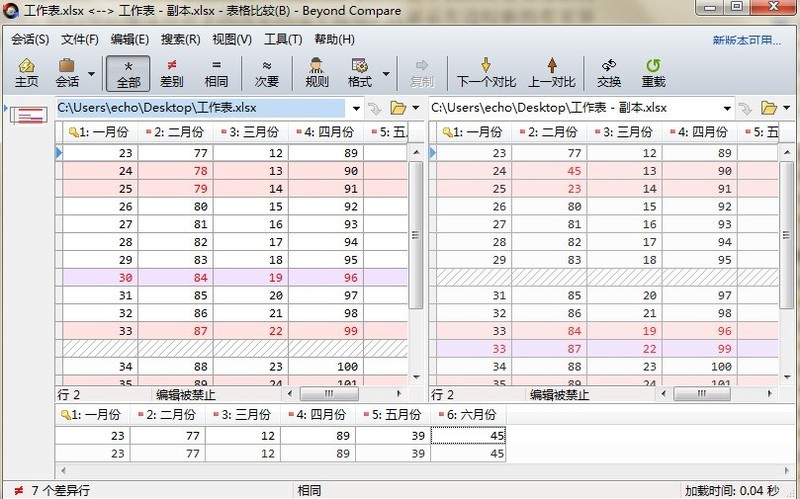Expand the left folder icon dropdown arrow
This screenshot has height=499, width=800.
point(416,108)
